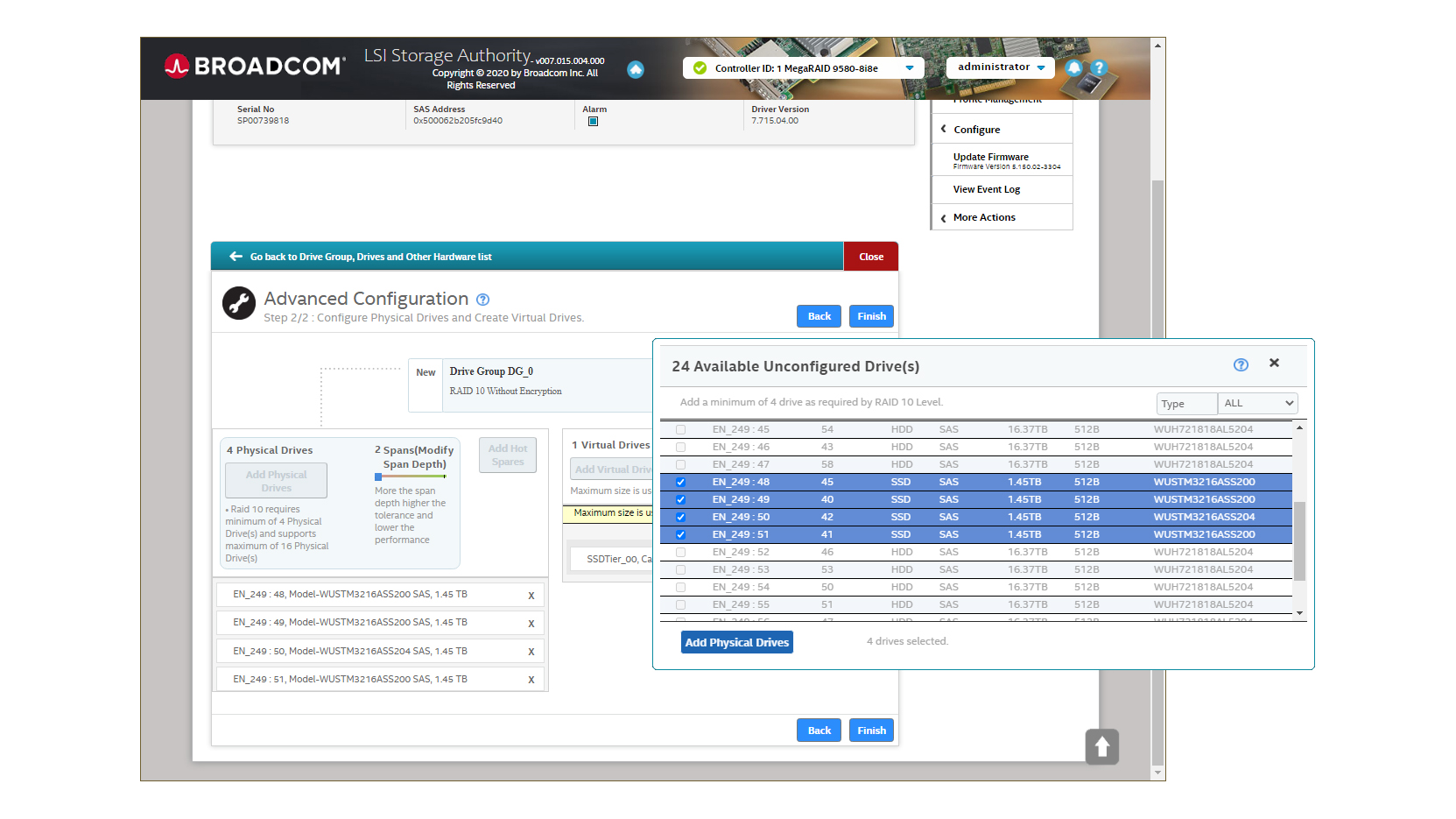Close the Available Unconfigured Drives dialog
The height and width of the screenshot is (819, 1456).
coord(1275,363)
